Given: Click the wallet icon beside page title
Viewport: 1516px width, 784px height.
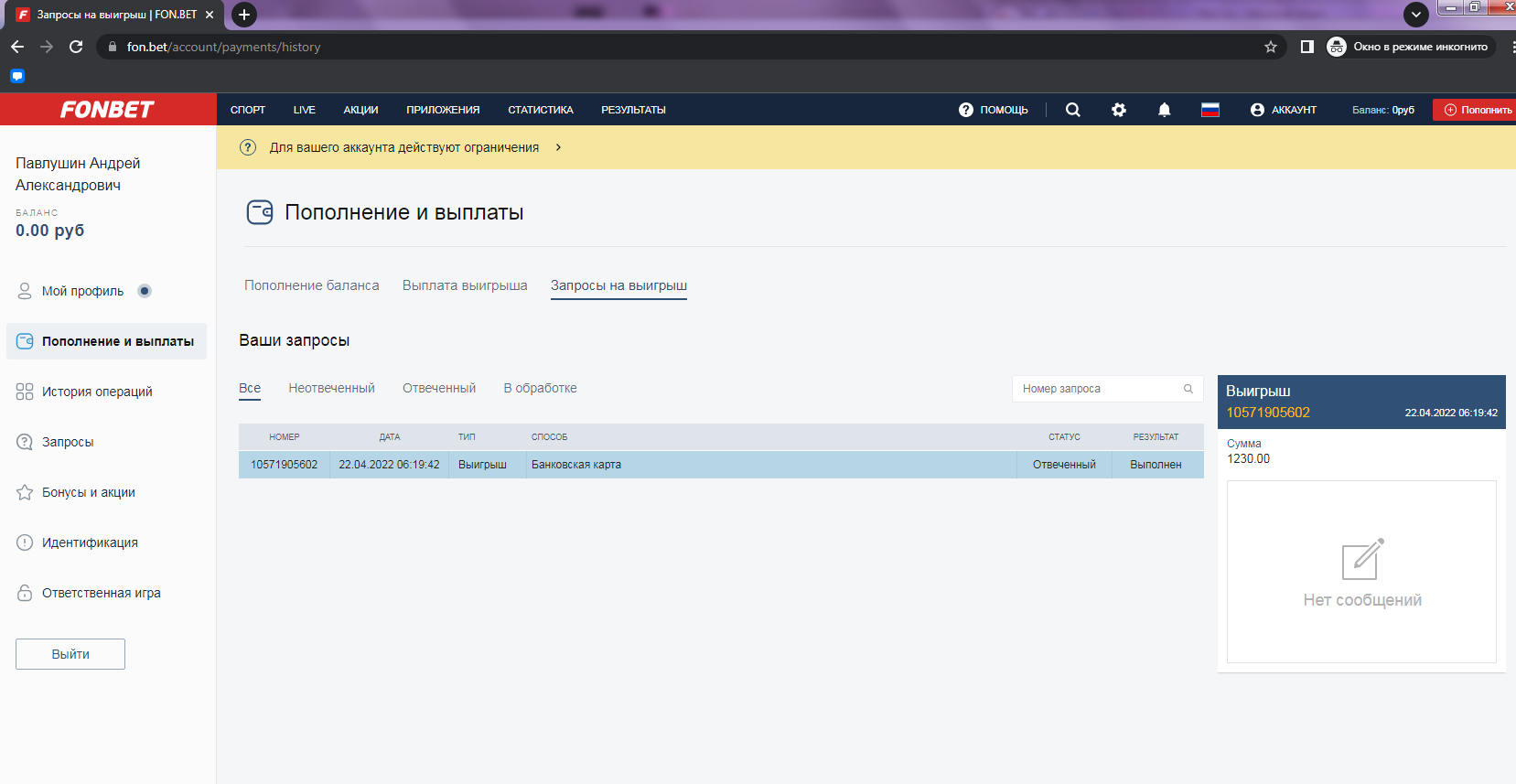Looking at the screenshot, I should pyautogui.click(x=260, y=212).
